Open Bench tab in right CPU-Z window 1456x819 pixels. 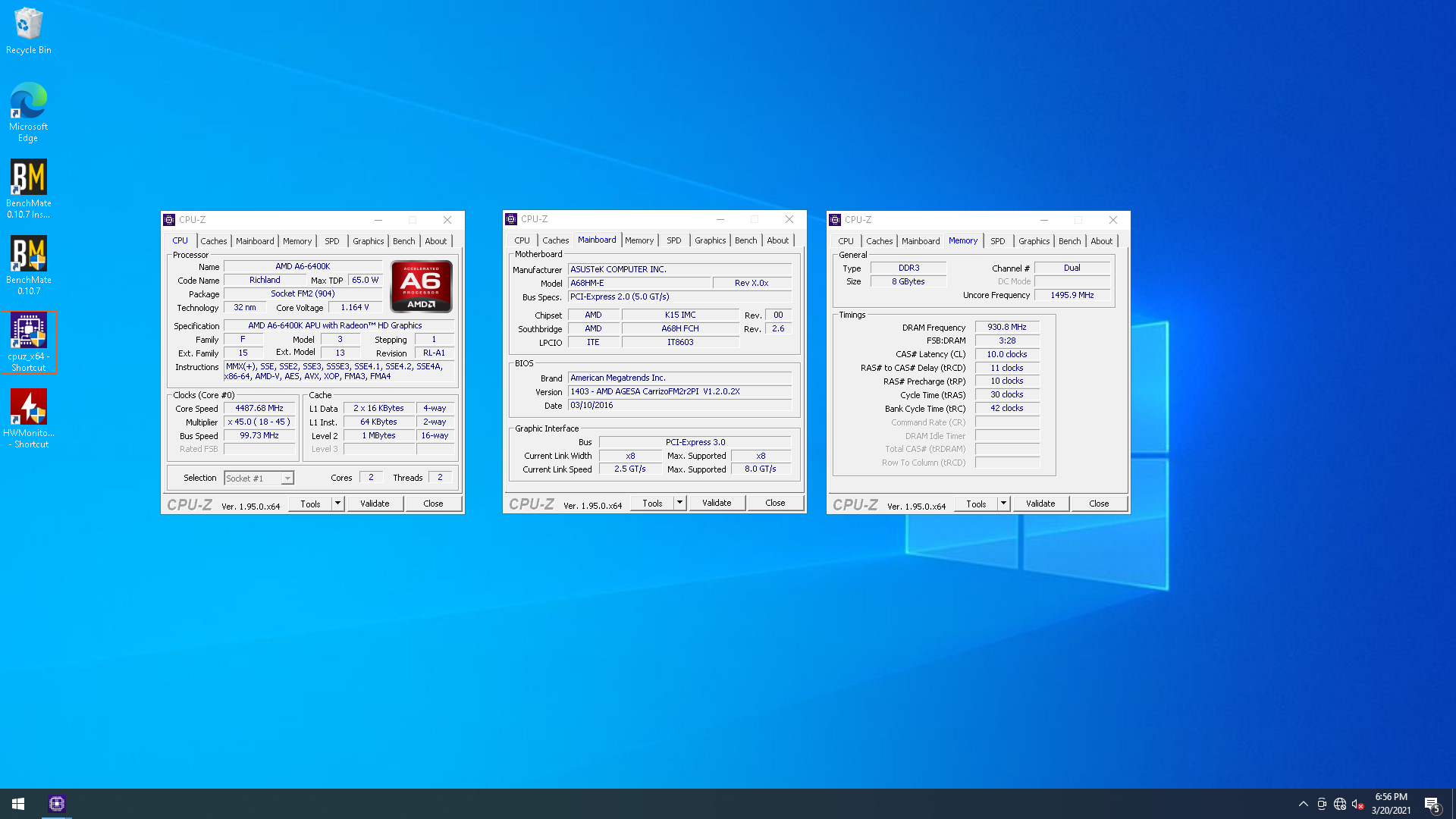(1070, 241)
